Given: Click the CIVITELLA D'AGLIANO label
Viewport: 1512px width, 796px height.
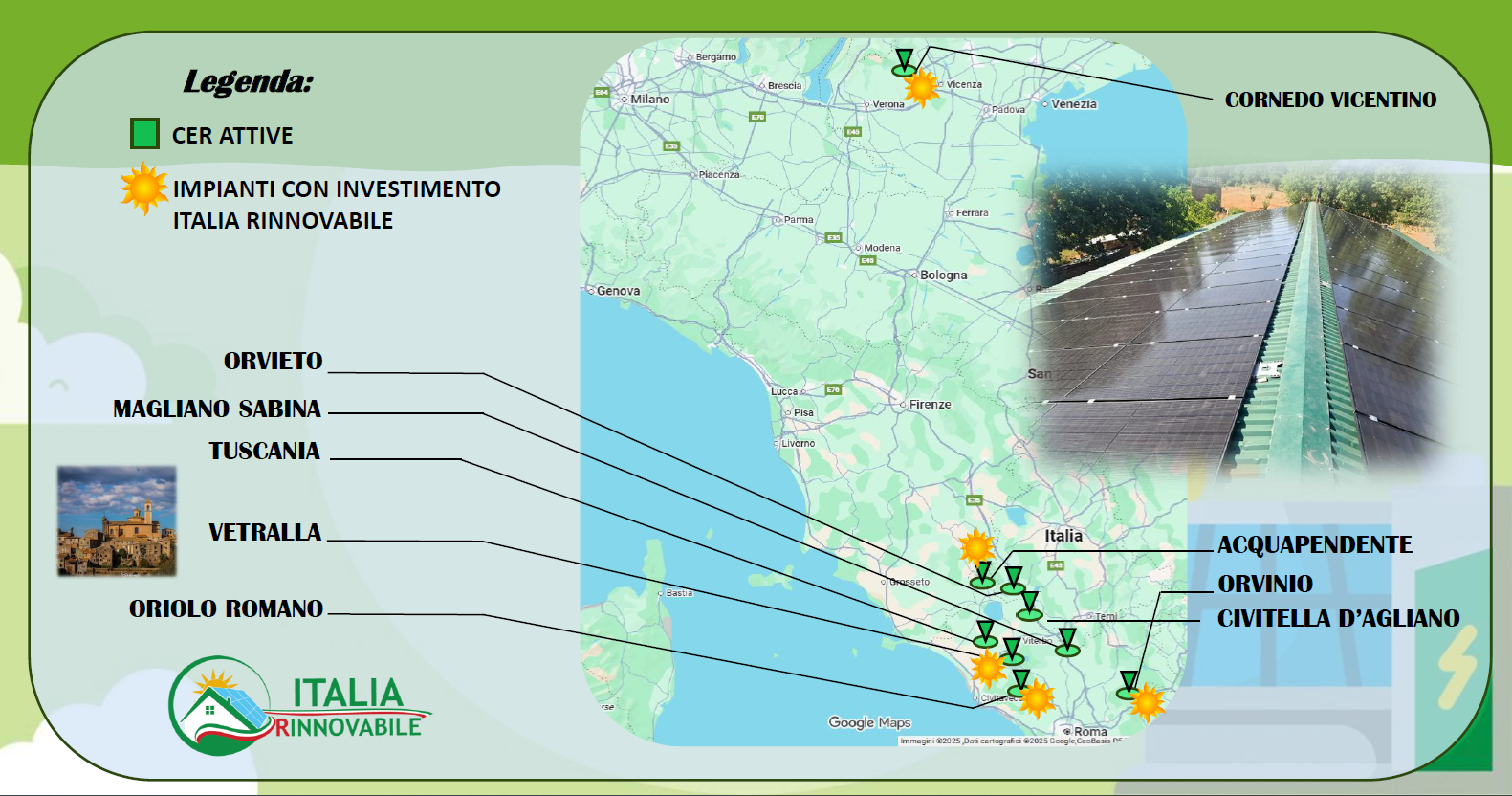Looking at the screenshot, I should [1339, 618].
